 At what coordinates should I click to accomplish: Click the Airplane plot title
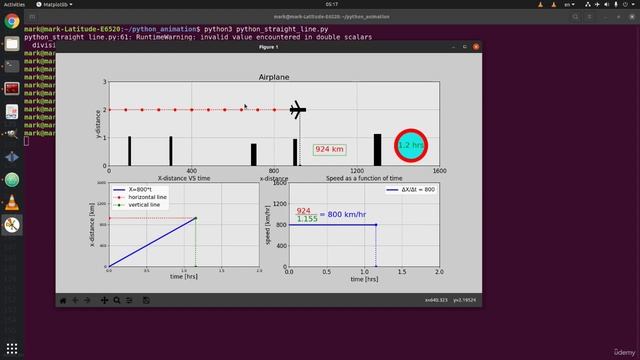point(274,77)
